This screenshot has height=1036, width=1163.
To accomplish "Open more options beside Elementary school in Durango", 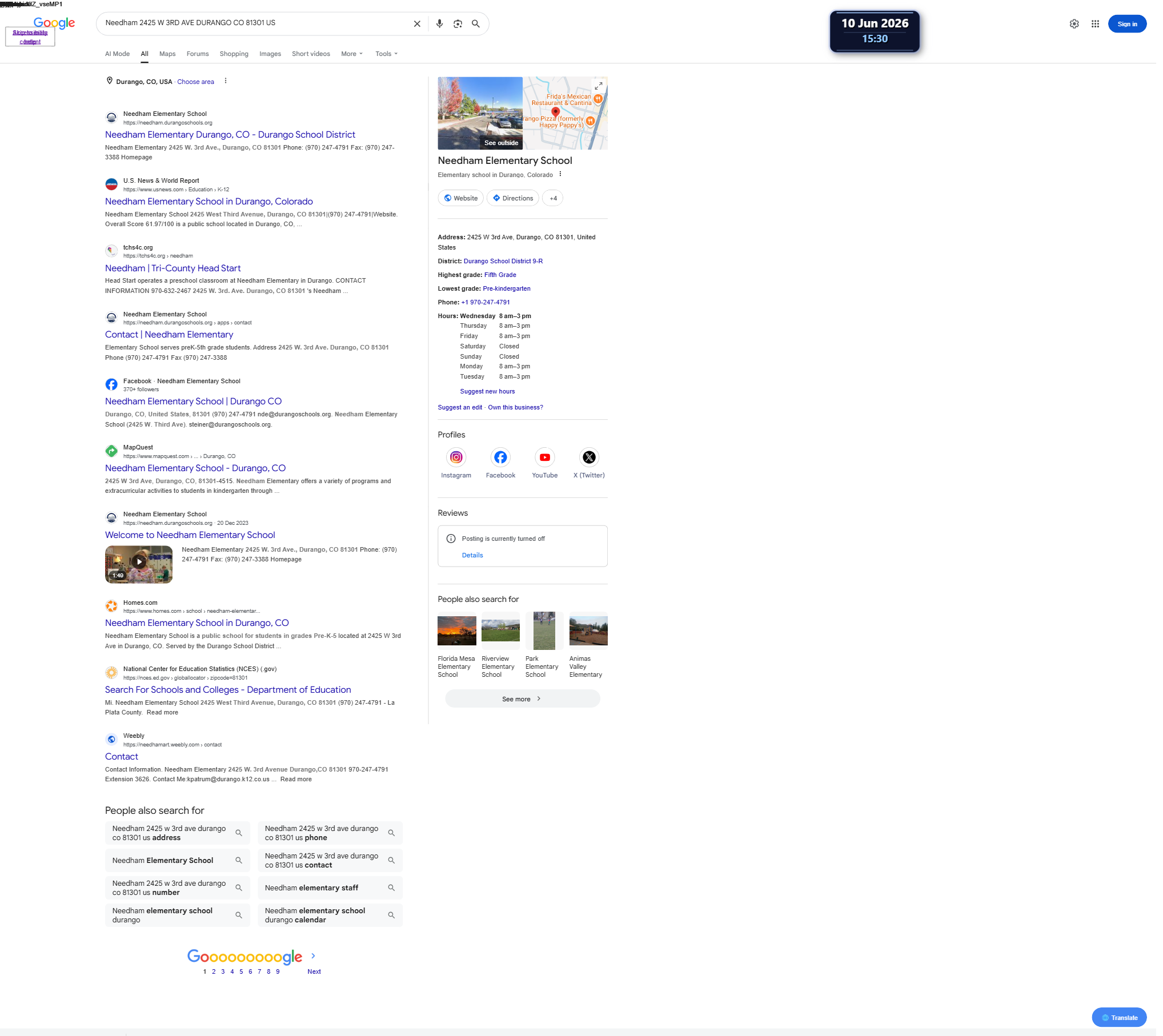I will (560, 174).
